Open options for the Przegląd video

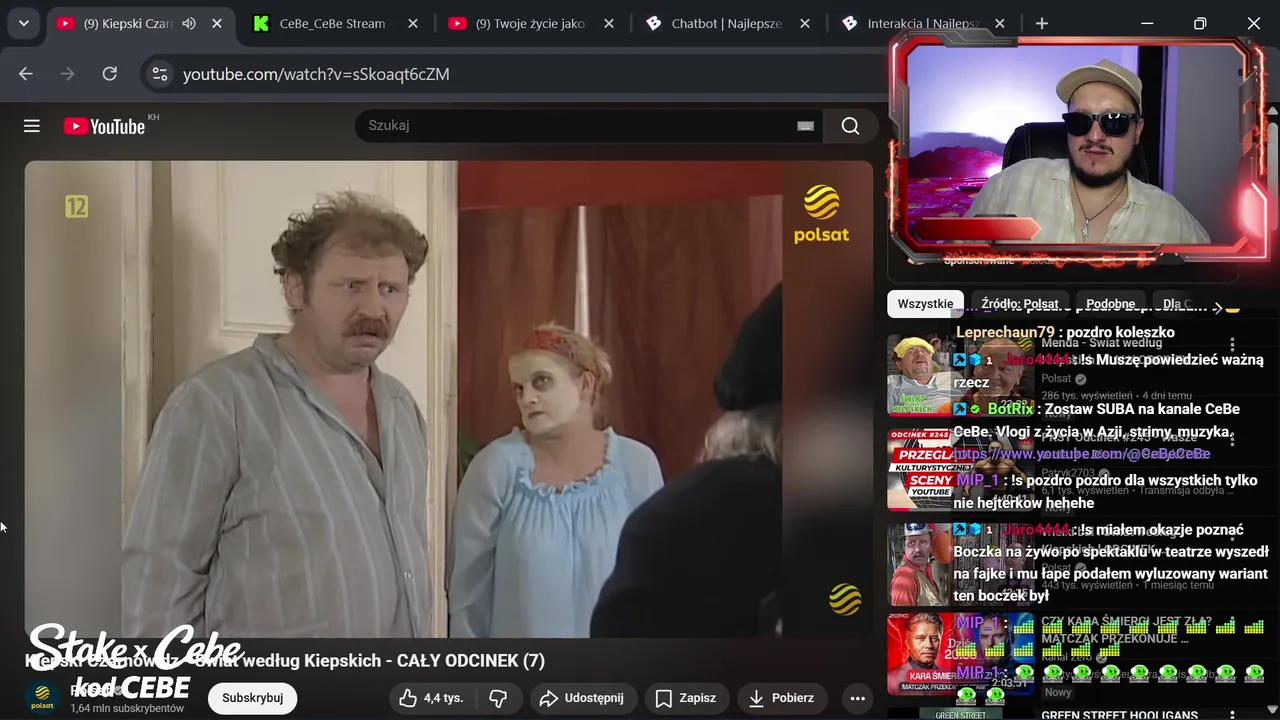[x=1232, y=440]
